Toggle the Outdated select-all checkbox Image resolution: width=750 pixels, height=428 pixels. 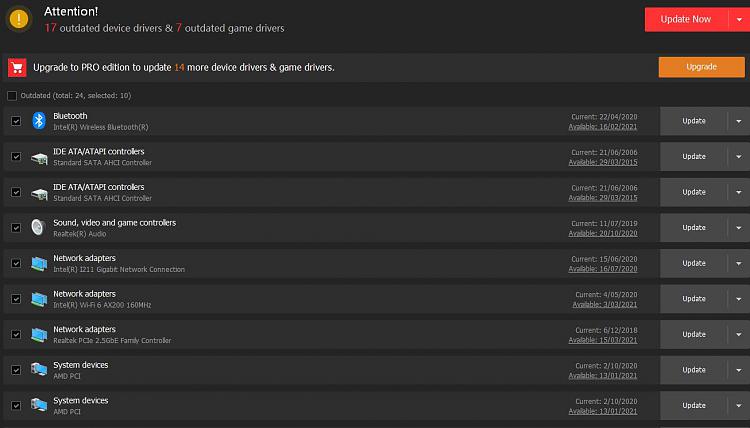click(x=12, y=96)
